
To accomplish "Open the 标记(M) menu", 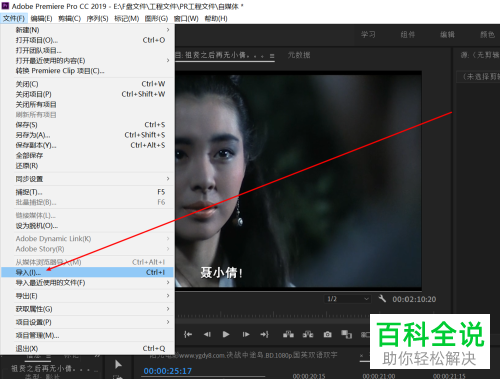I will coord(126,18).
